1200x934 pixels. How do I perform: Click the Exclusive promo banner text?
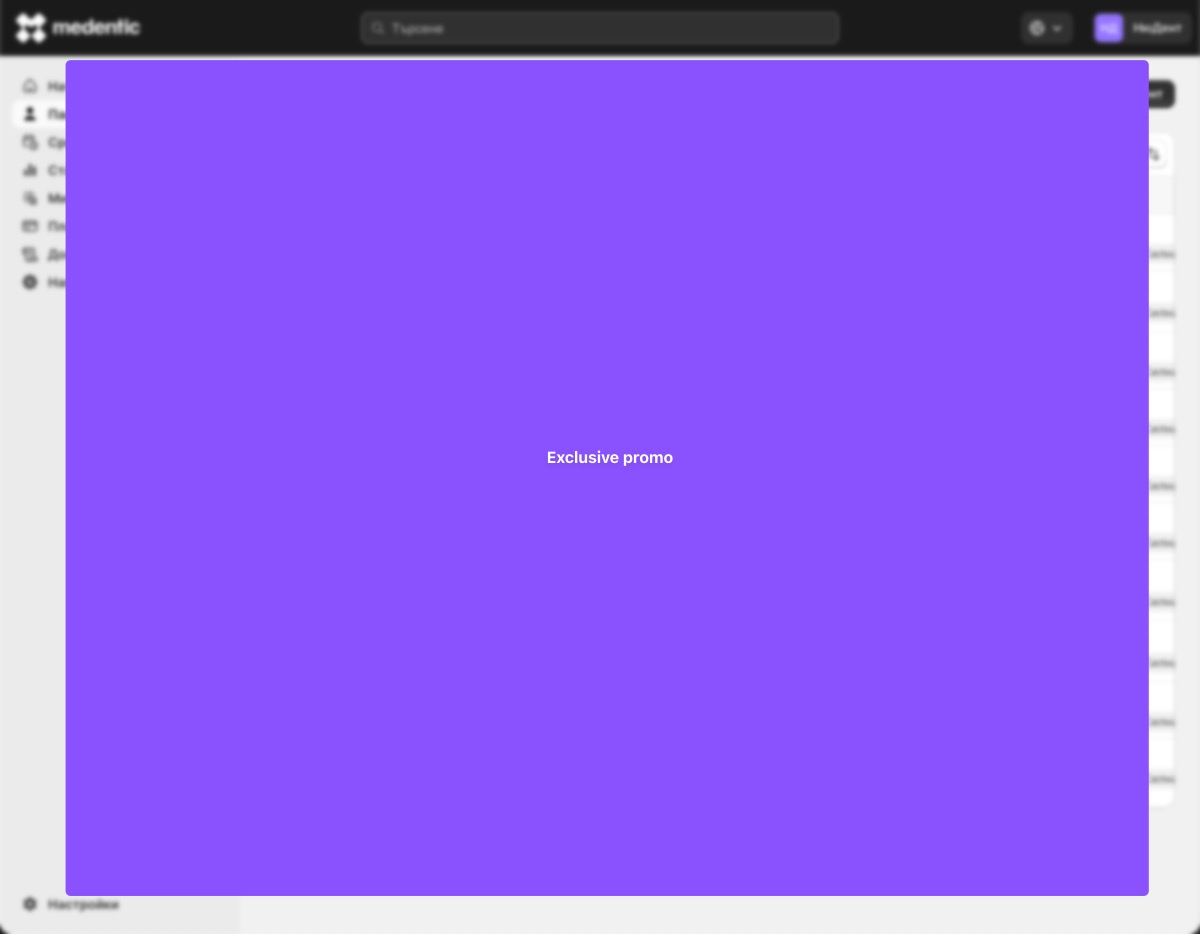click(x=609, y=457)
